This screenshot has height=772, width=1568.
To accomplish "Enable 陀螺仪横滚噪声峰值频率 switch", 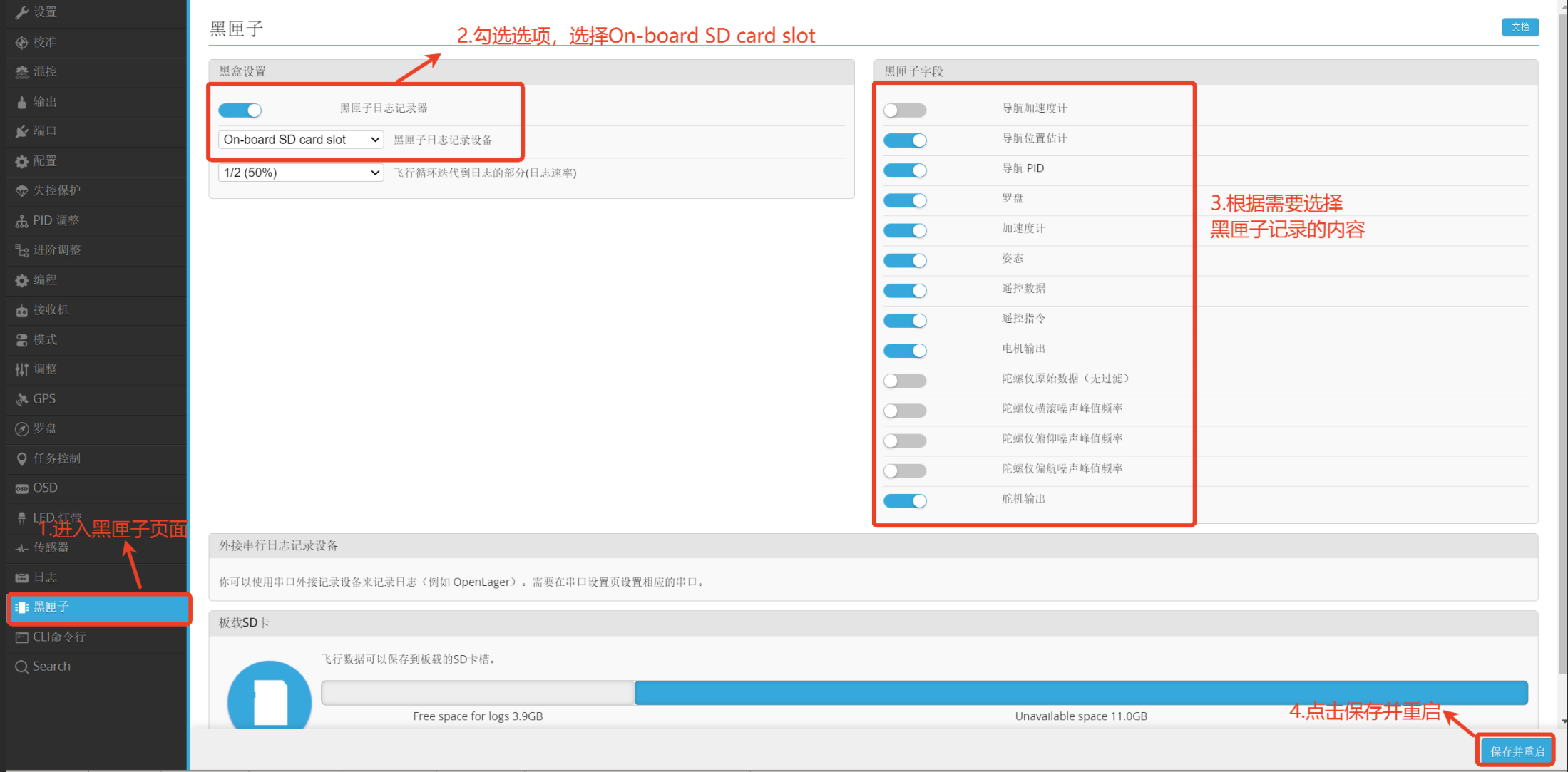I will (x=905, y=411).
